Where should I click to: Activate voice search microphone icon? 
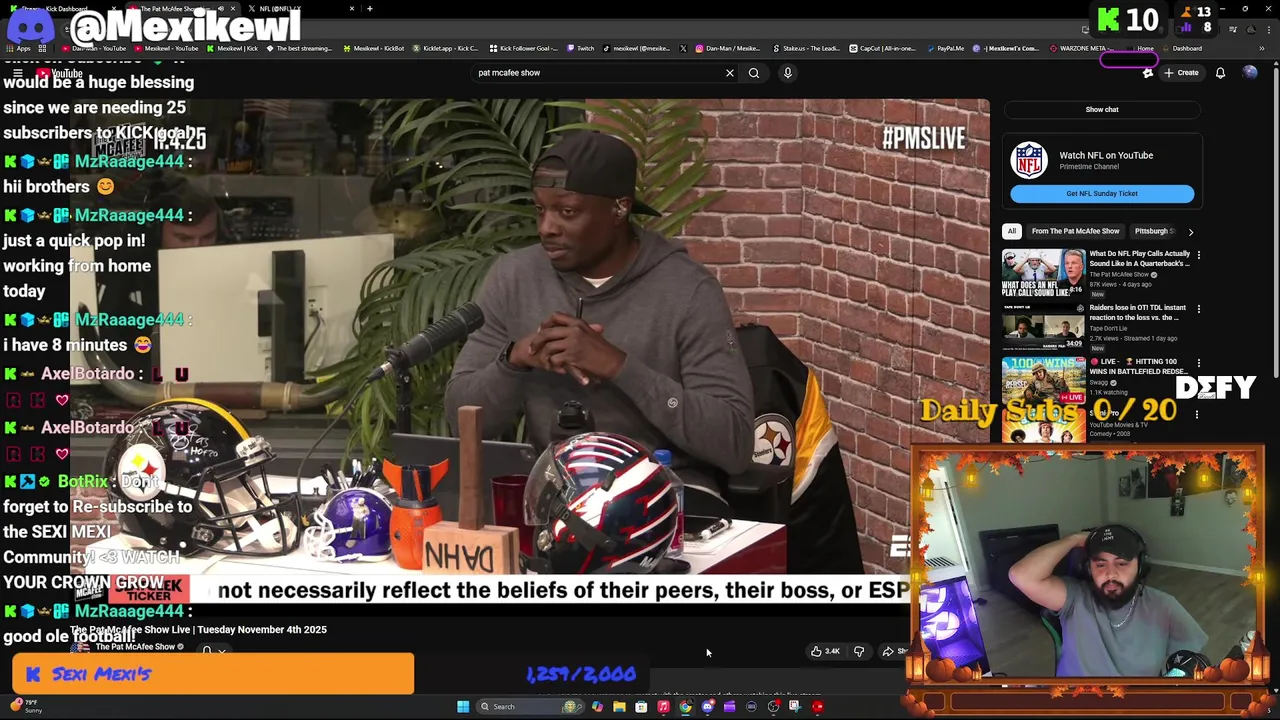tap(788, 73)
